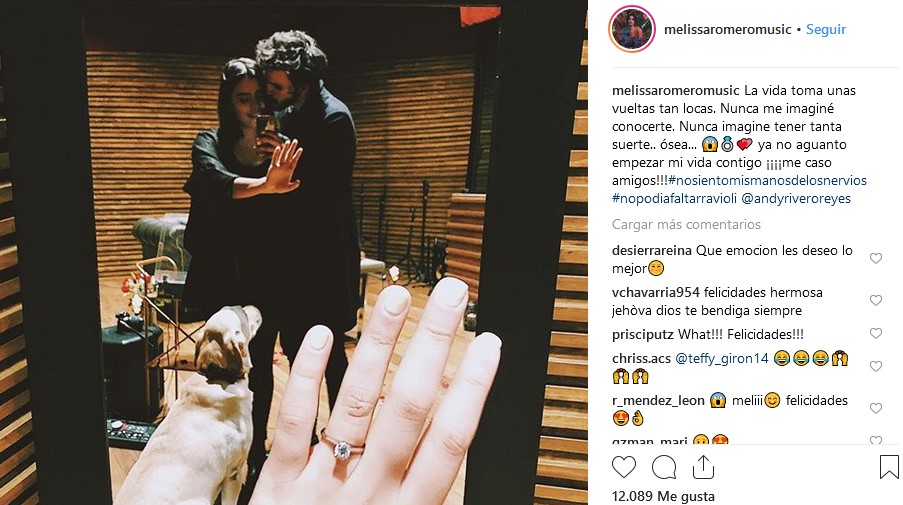
Task: Open the @teffy_giron14 mention
Action: pos(722,359)
